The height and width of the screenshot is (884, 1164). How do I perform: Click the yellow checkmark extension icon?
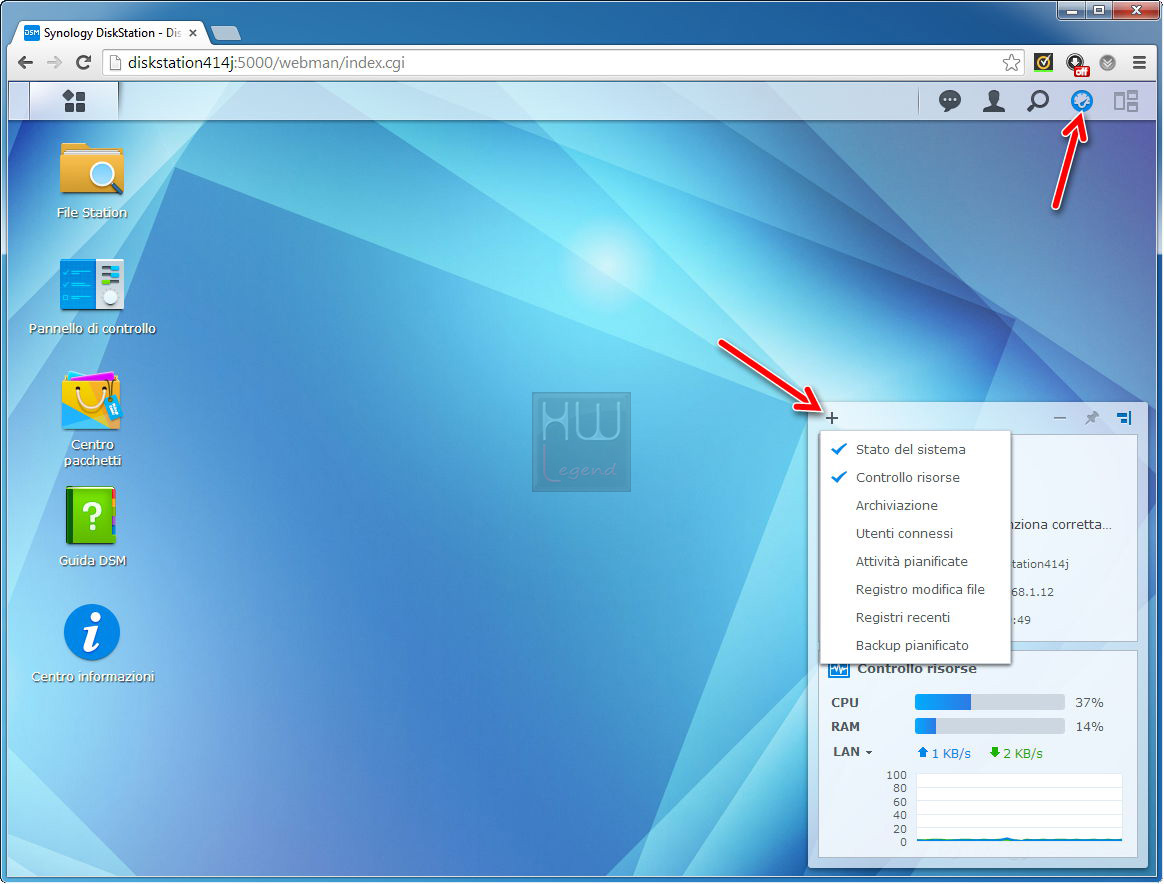[1043, 63]
